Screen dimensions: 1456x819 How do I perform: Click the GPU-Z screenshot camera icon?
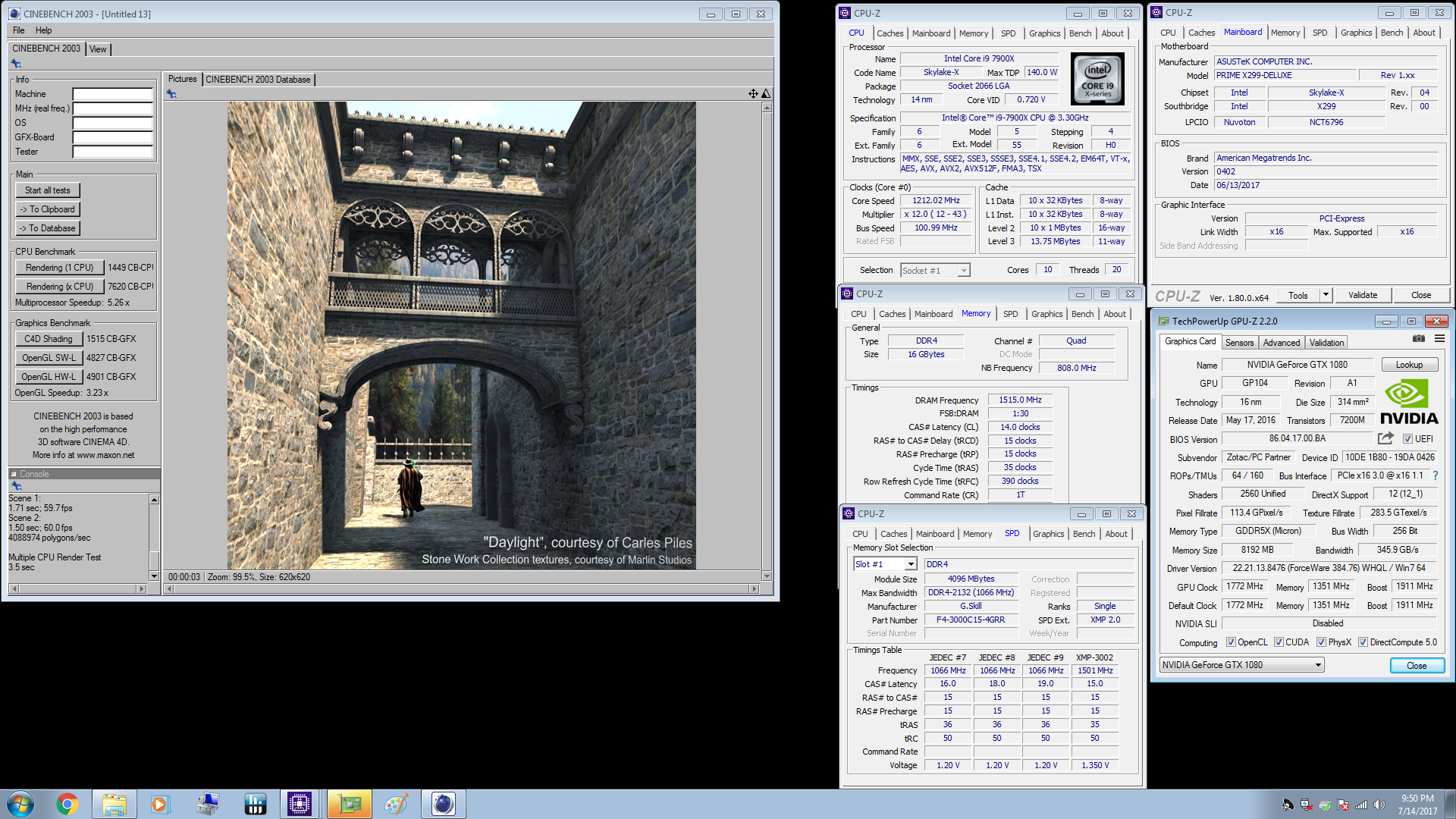[x=1418, y=339]
